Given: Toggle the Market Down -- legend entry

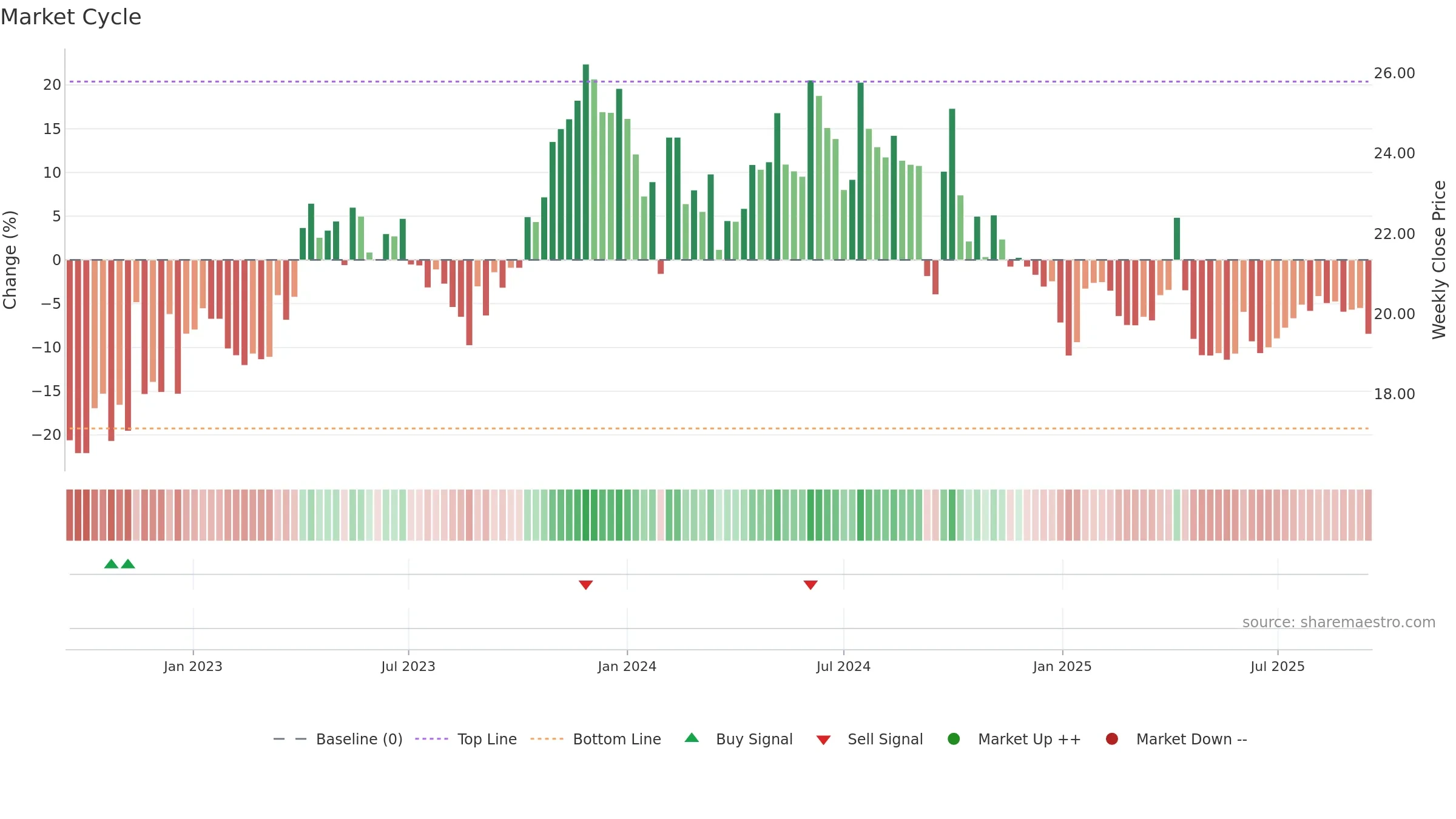Looking at the screenshot, I should tap(1176, 739).
